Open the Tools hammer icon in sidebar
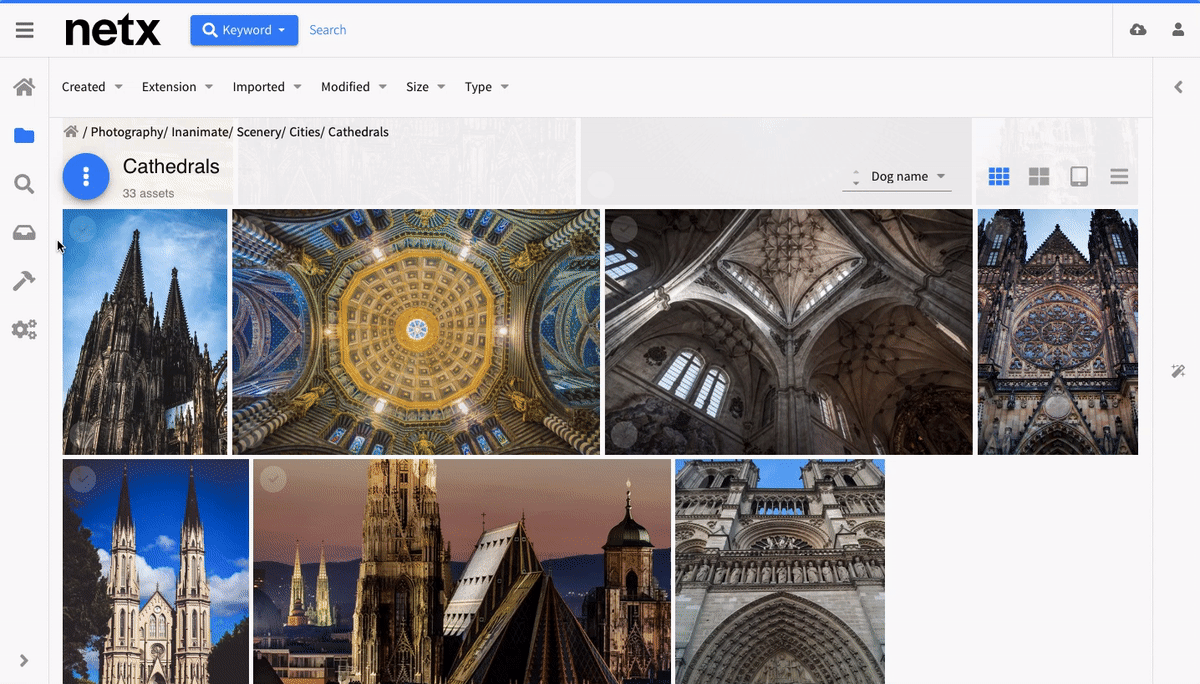 pos(24,281)
